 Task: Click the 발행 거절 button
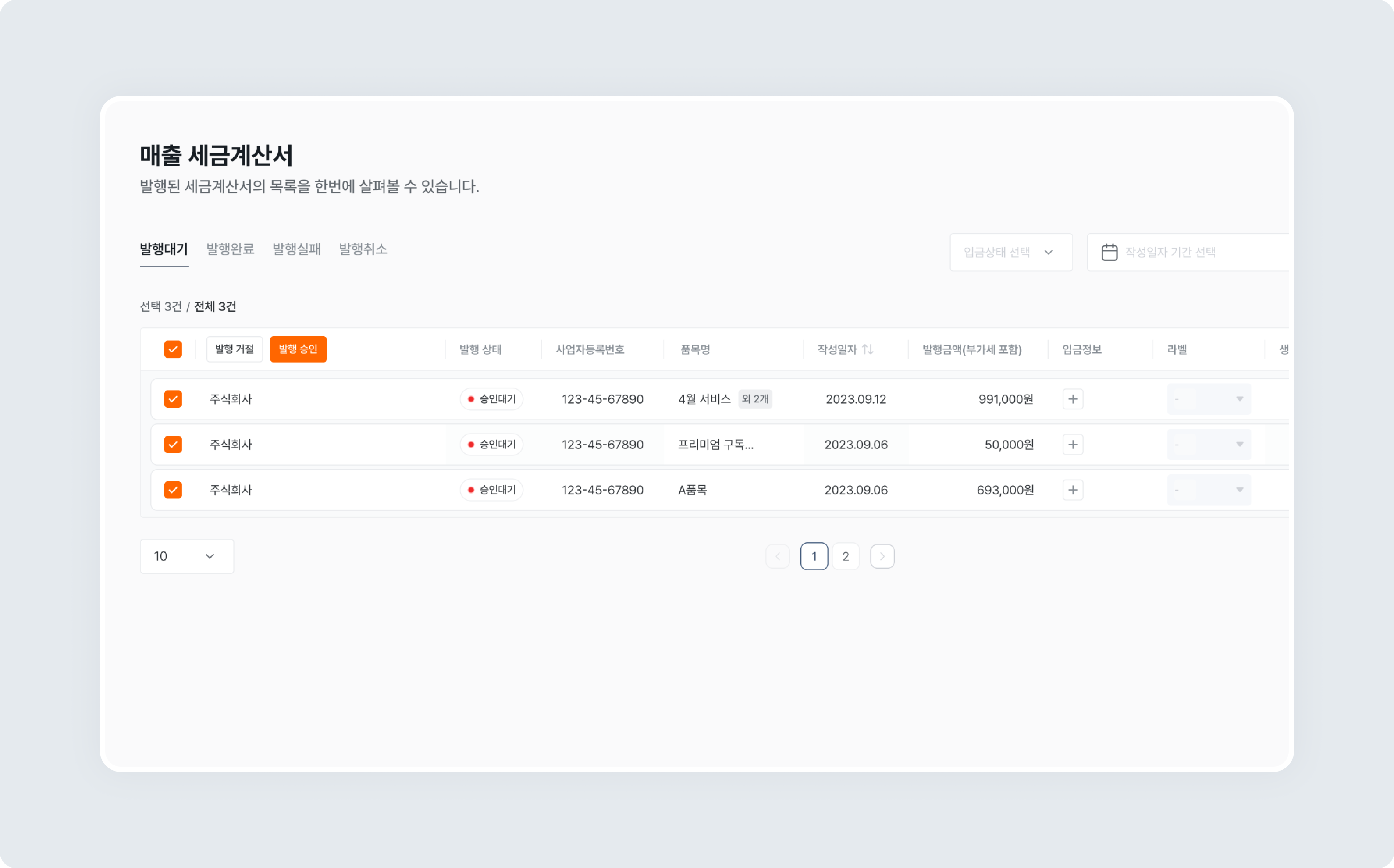tap(234, 349)
